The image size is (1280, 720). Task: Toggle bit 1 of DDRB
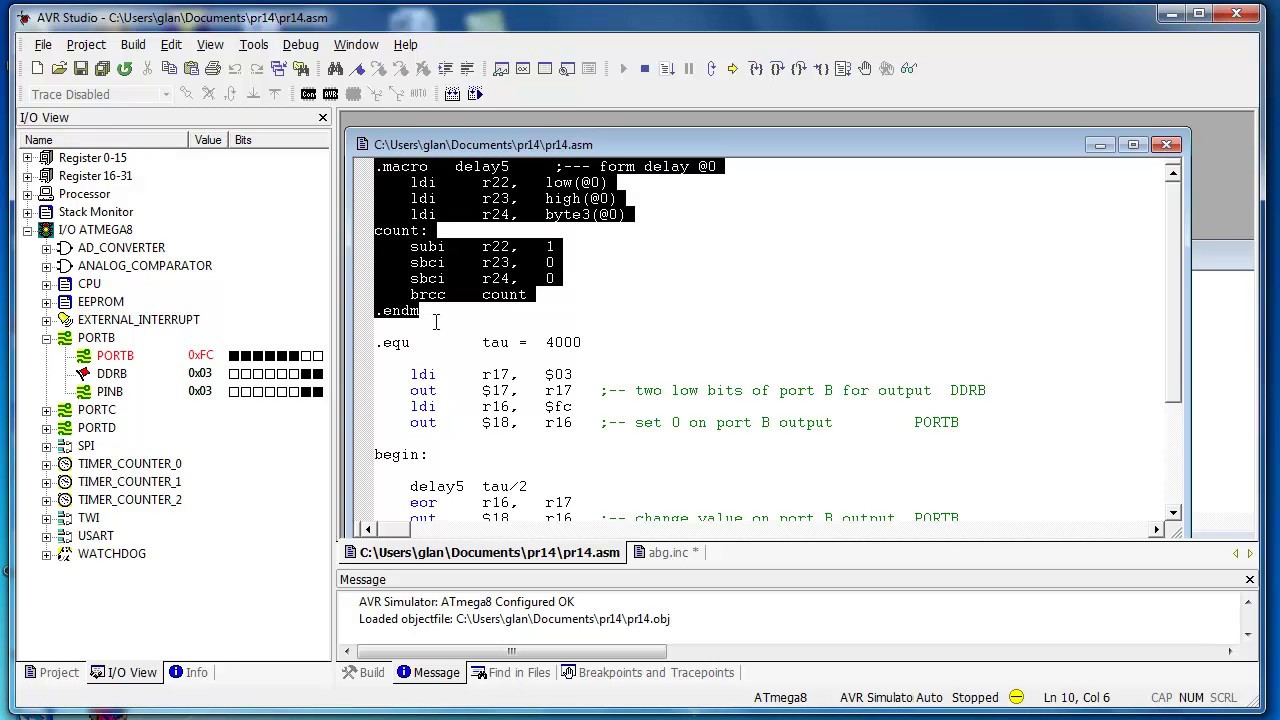[306, 374]
